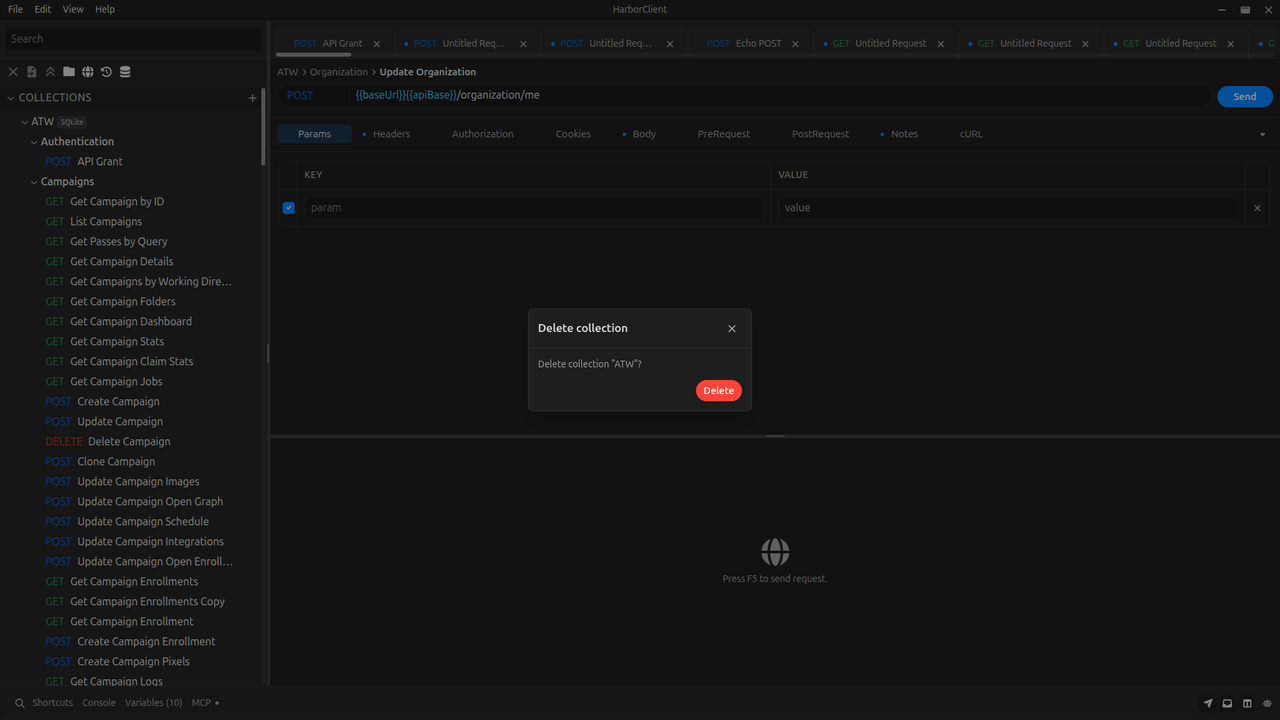Image resolution: width=1280 pixels, height=720 pixels.
Task: Collapse all with double-chevron icon
Action: [x=50, y=72]
